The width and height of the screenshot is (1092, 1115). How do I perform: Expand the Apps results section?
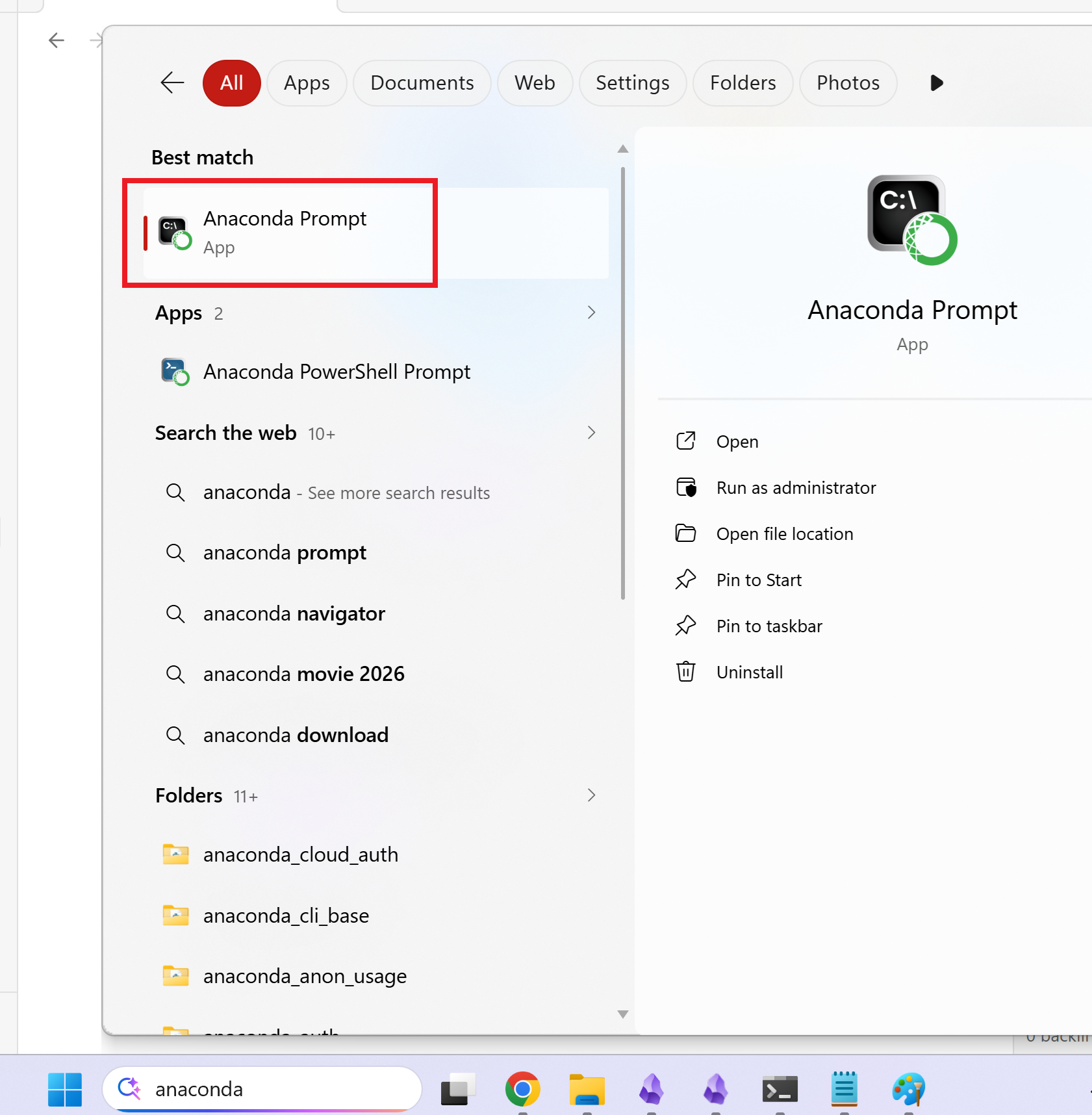[x=591, y=313]
